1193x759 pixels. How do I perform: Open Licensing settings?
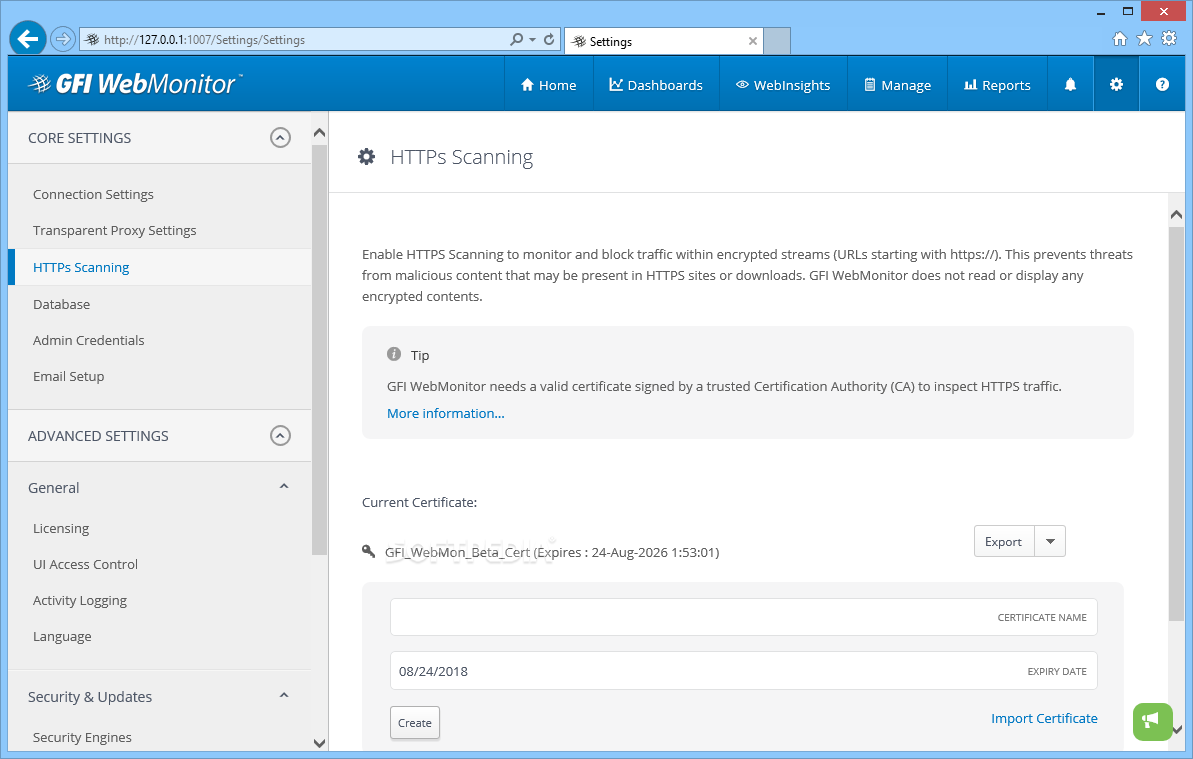[x=61, y=528]
